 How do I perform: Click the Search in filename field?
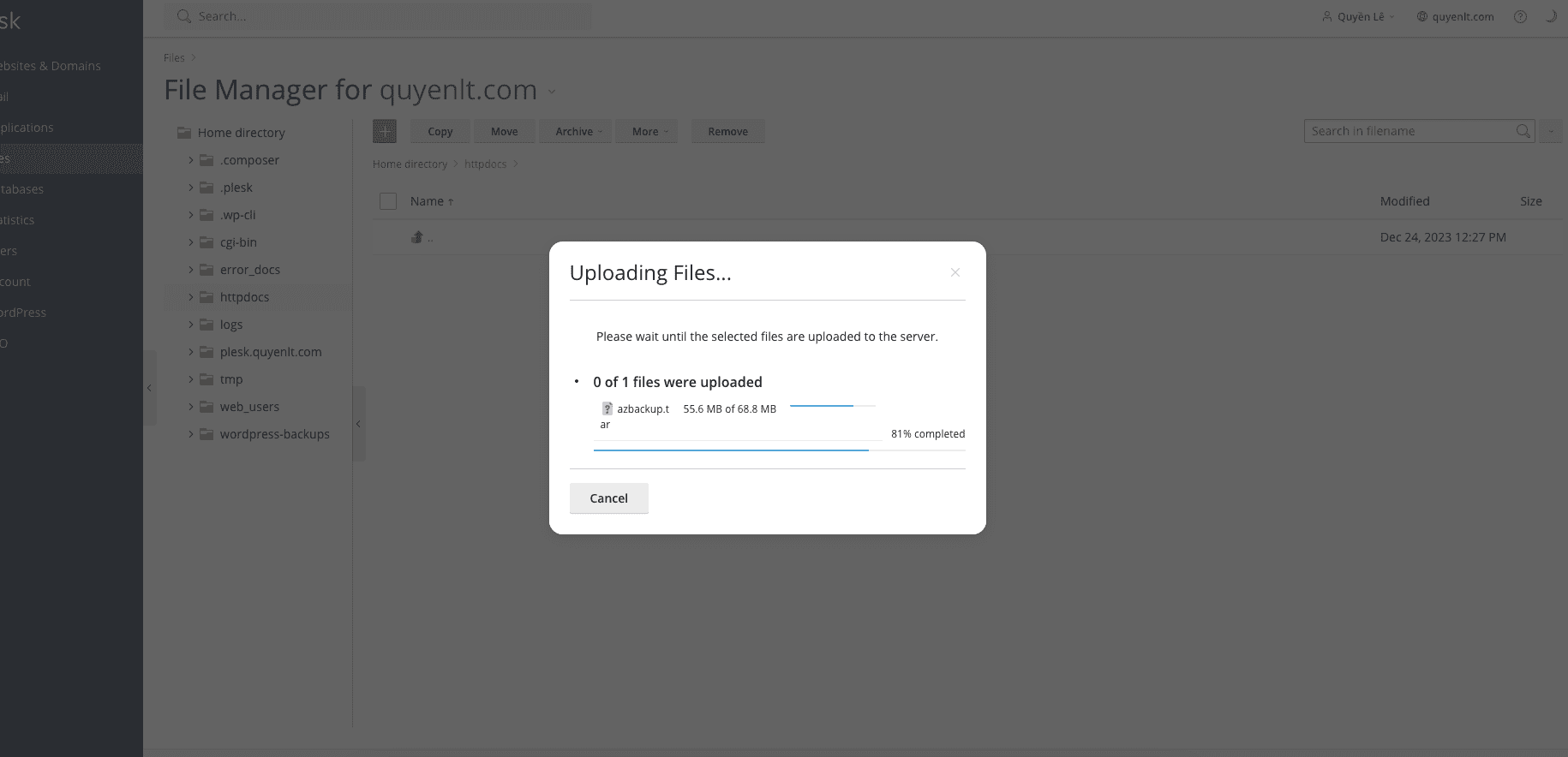(1408, 131)
